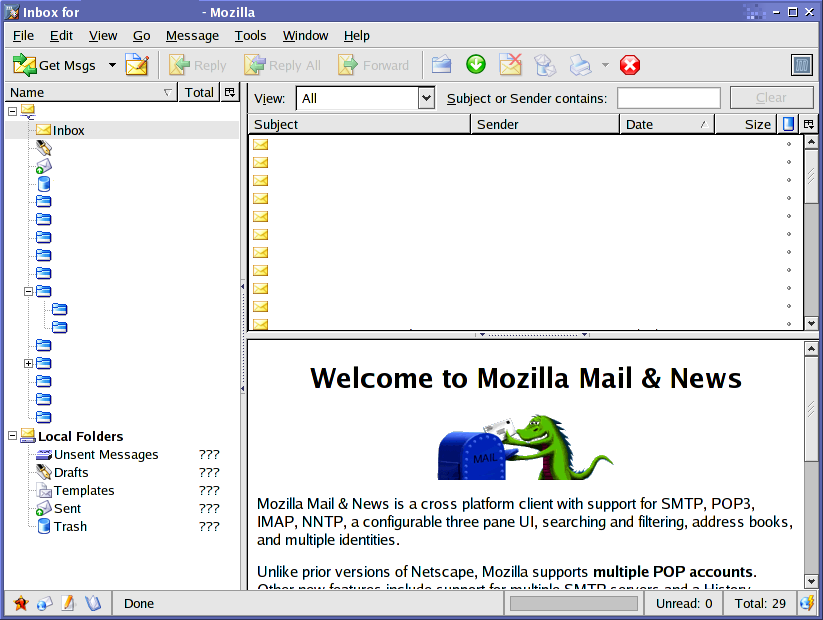Open the Print dropdown arrow

pos(605,65)
